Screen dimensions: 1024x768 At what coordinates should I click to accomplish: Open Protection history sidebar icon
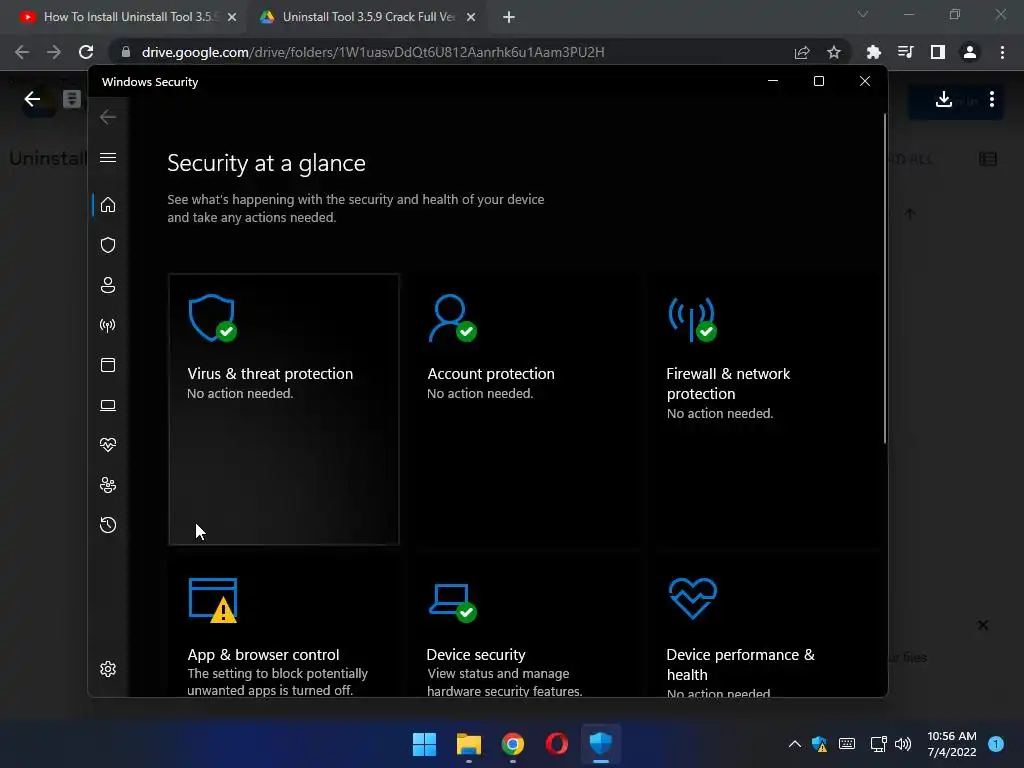tap(108, 525)
